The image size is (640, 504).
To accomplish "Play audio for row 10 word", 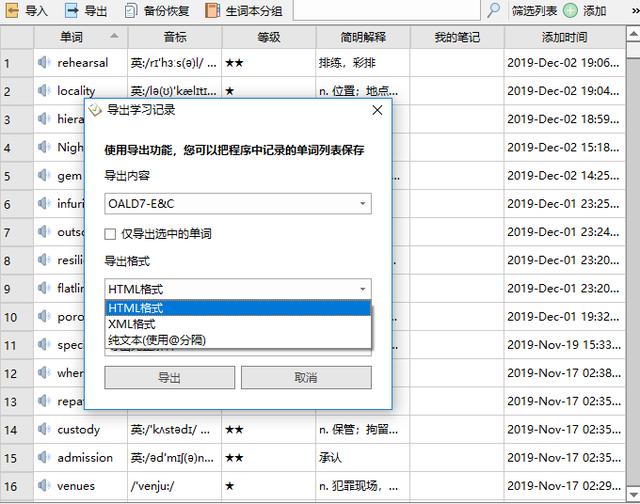I will coord(43,316).
